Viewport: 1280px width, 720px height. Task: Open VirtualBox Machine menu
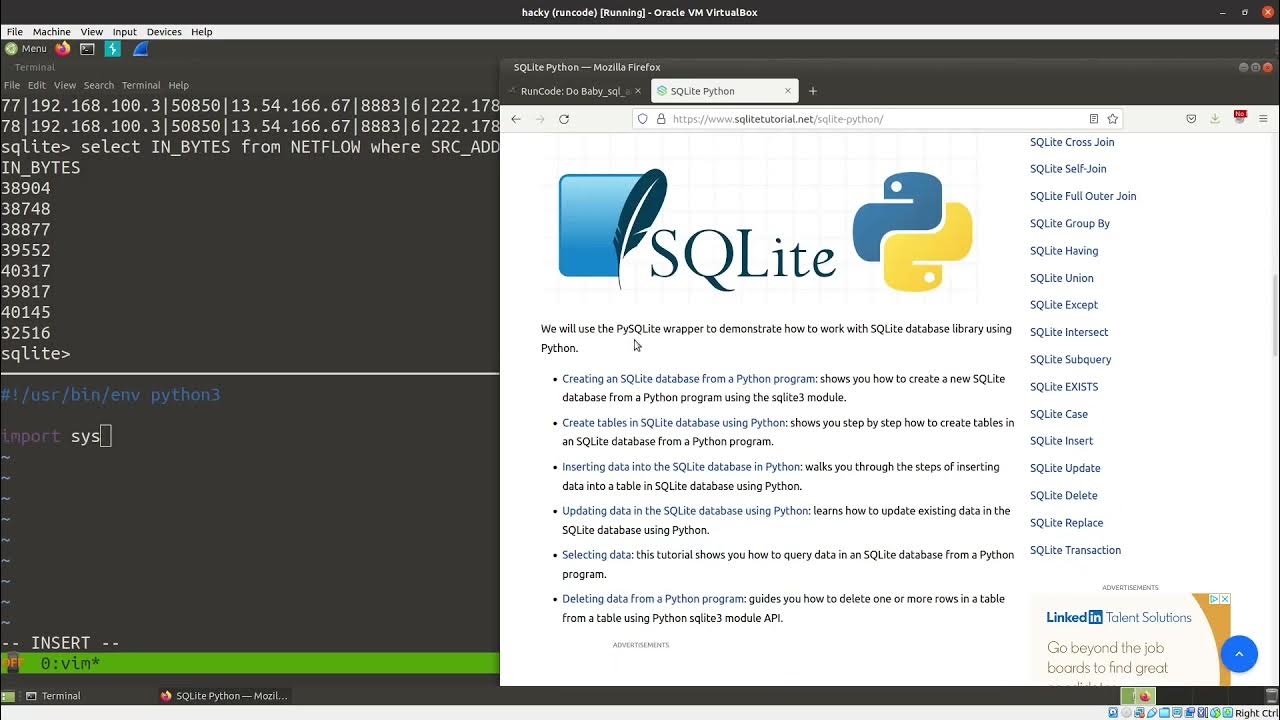click(52, 32)
